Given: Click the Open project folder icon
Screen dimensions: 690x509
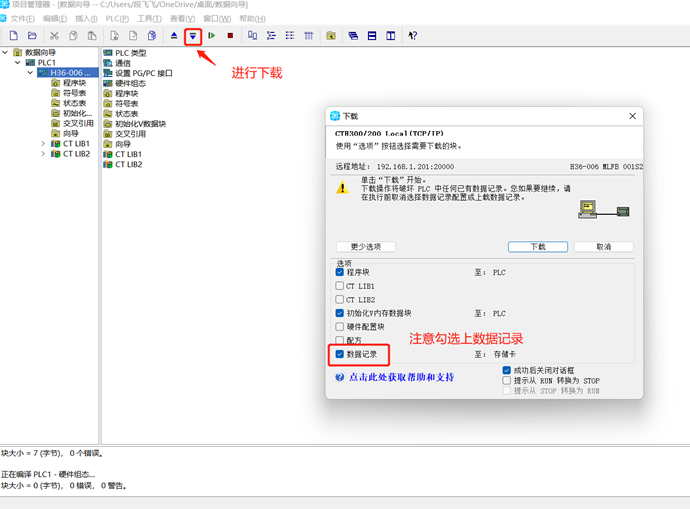Looking at the screenshot, I should 32,36.
